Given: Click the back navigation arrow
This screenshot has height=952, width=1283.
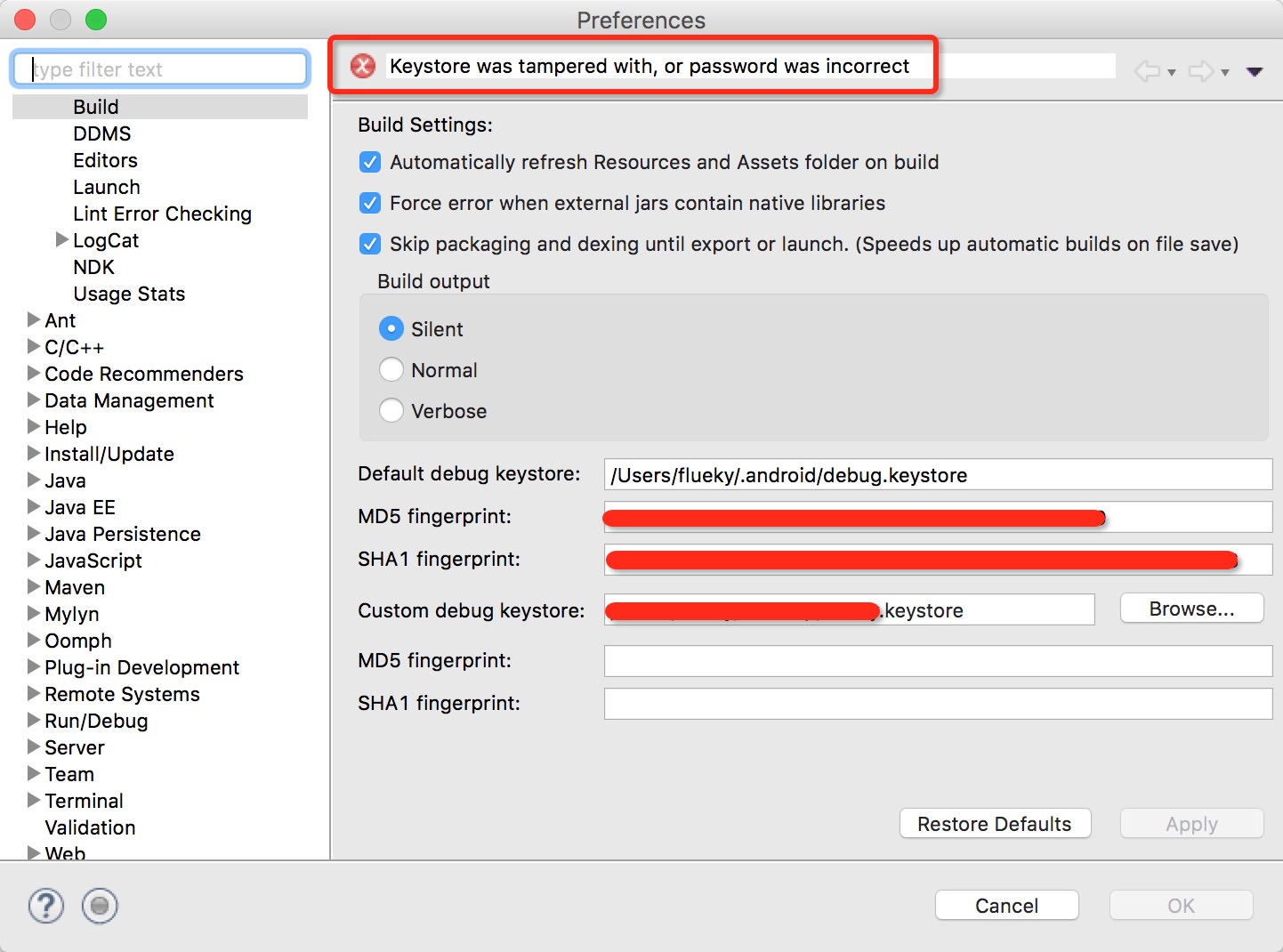Looking at the screenshot, I should point(1147,71).
